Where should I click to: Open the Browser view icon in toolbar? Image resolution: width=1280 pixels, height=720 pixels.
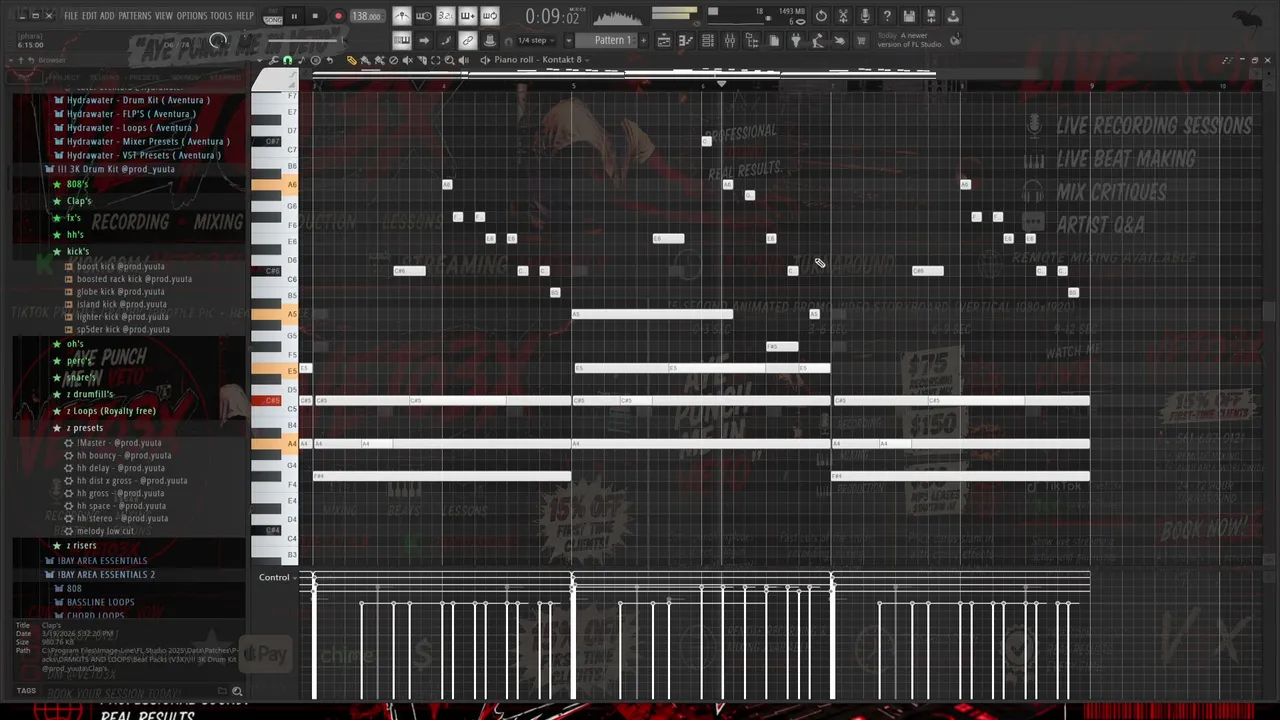pos(751,41)
